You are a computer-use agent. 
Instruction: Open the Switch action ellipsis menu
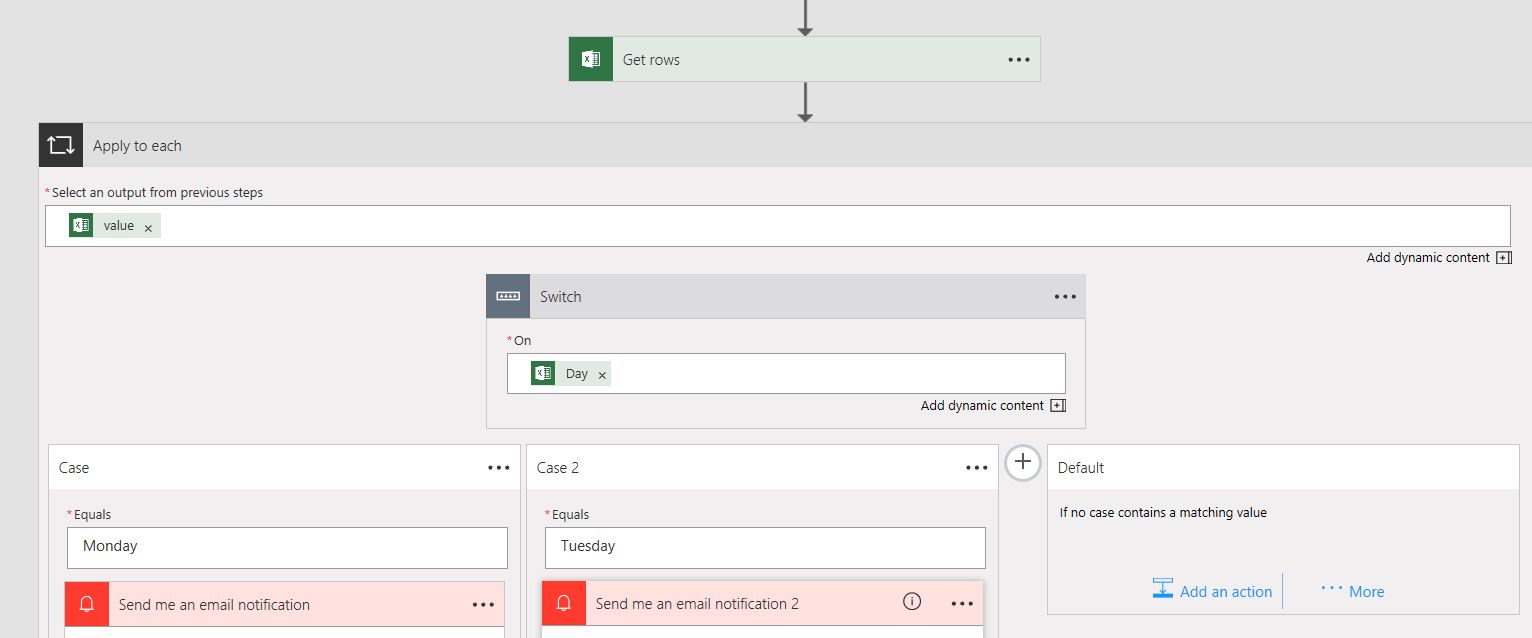[x=1065, y=297]
